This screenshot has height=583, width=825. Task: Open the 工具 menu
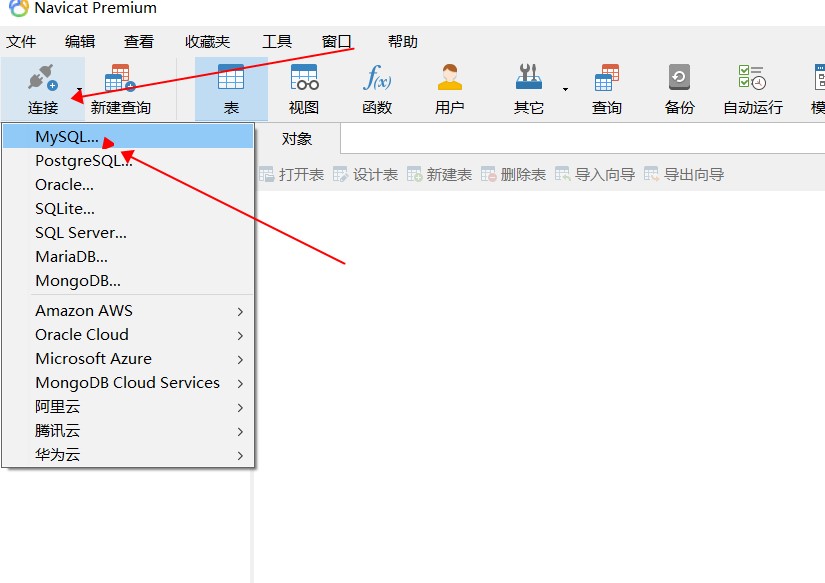coord(277,42)
